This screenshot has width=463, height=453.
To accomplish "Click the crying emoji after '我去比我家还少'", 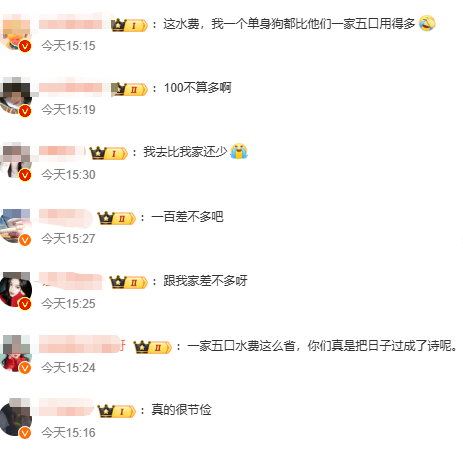I will [239, 151].
